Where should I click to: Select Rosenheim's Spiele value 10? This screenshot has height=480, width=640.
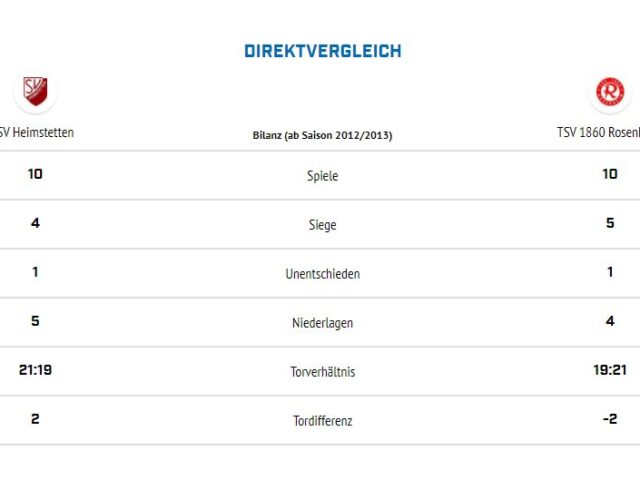pos(610,174)
